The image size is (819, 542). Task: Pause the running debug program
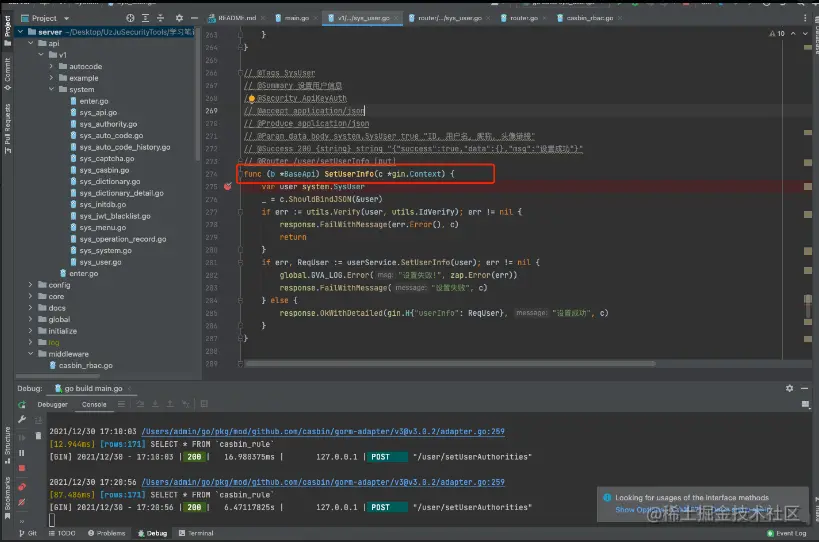pyautogui.click(x=21, y=453)
